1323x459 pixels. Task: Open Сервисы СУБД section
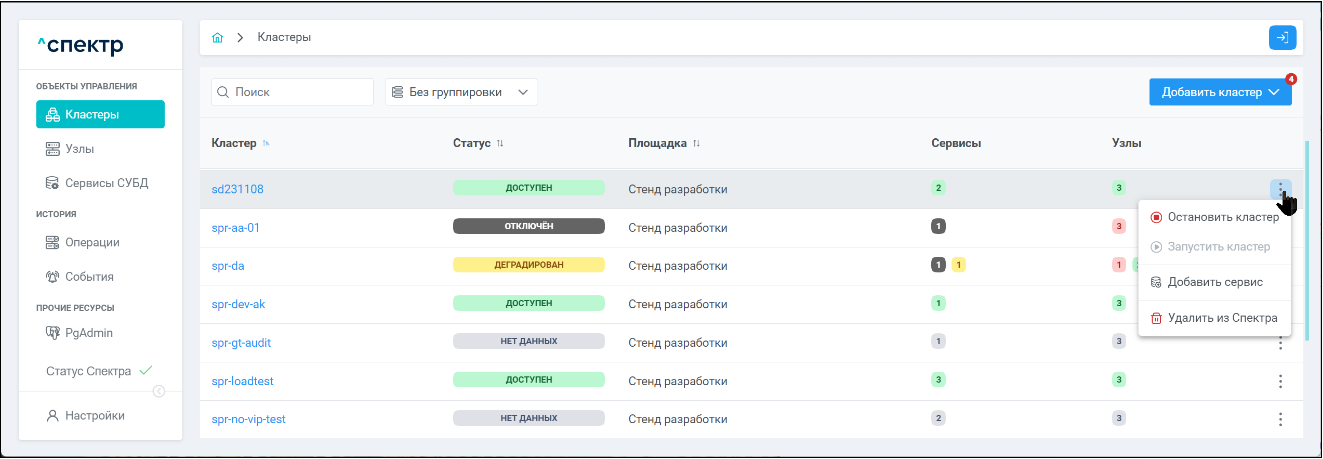[106, 184]
